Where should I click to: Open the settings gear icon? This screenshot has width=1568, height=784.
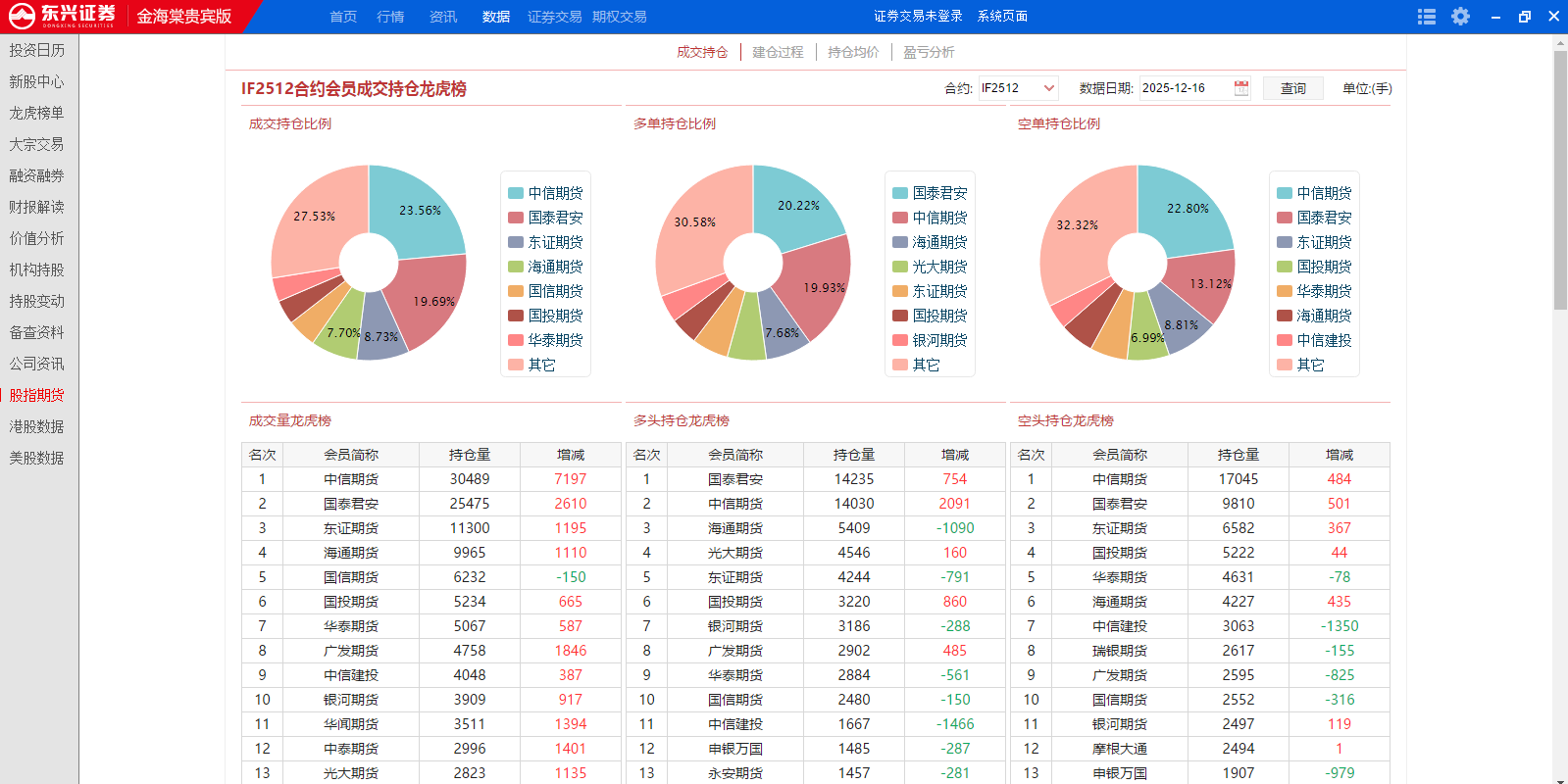tap(1460, 17)
